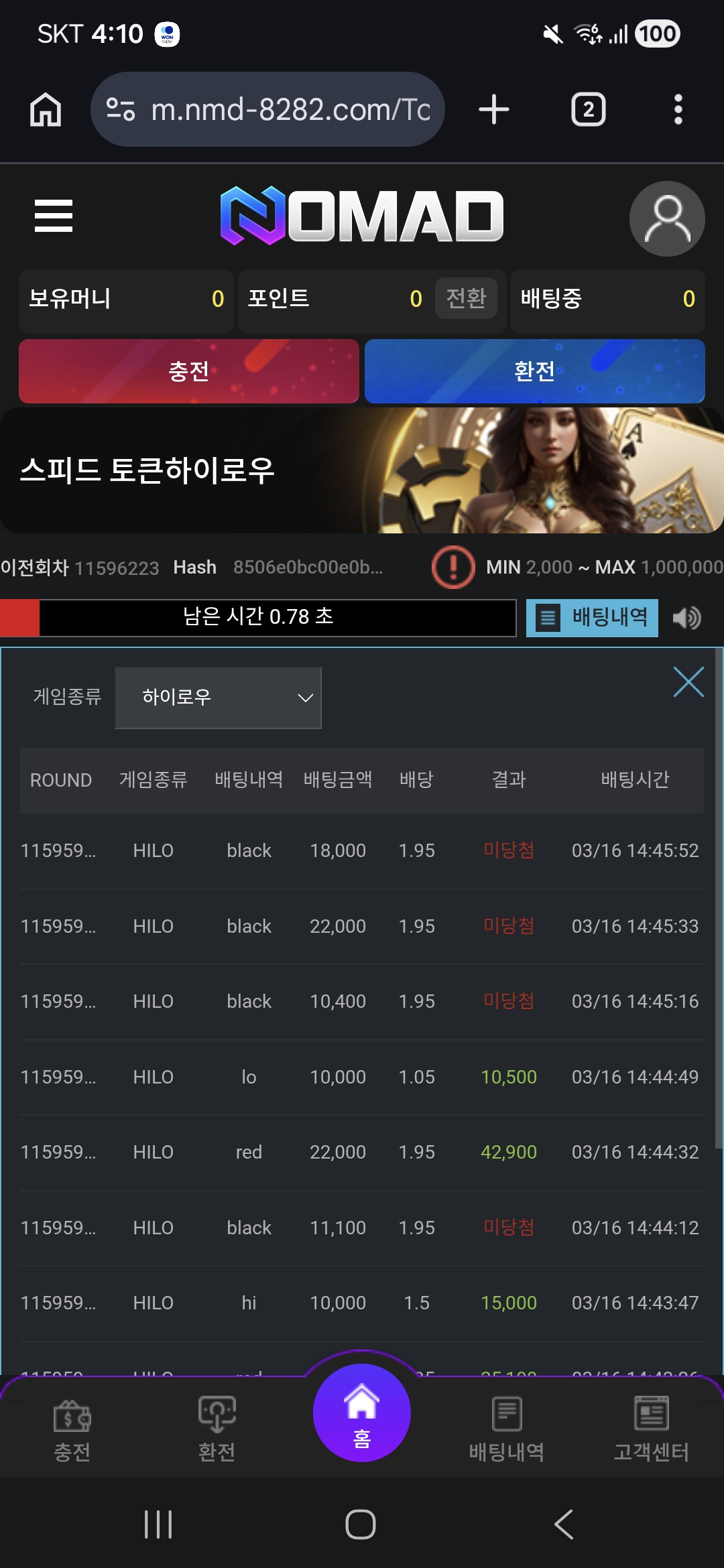Click the 스피드 토큰하이로우 banner

pos(362,470)
